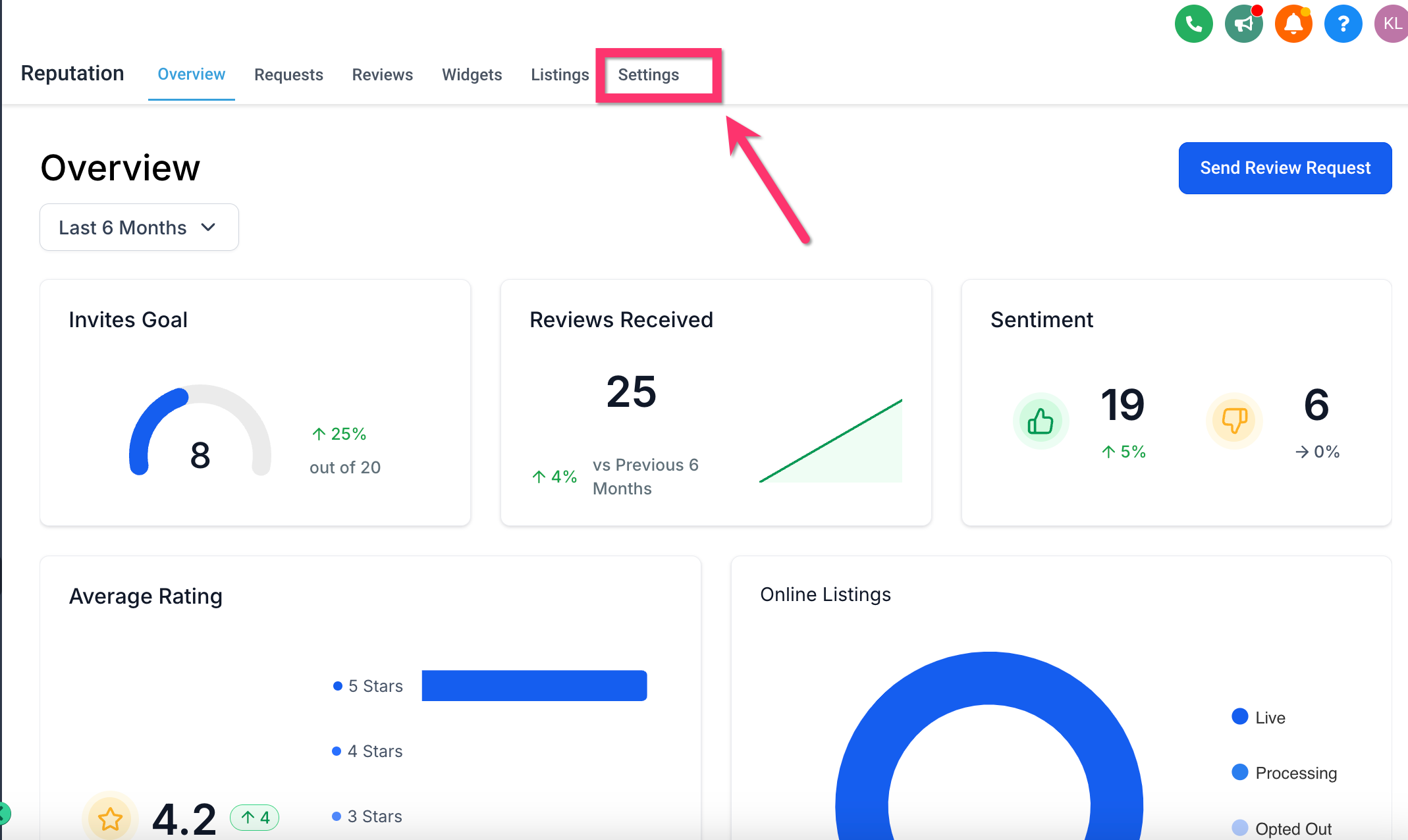Click the blue help question mark icon
This screenshot has height=840, width=1408.
pyautogui.click(x=1343, y=24)
